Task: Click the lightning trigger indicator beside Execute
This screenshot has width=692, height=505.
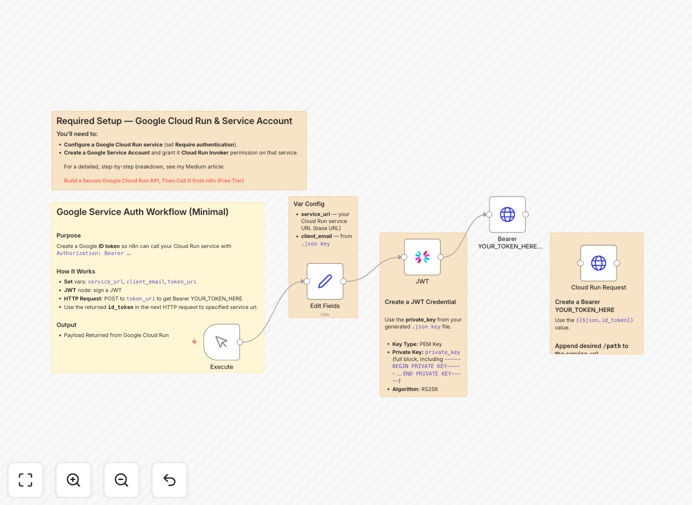Action: coord(194,342)
